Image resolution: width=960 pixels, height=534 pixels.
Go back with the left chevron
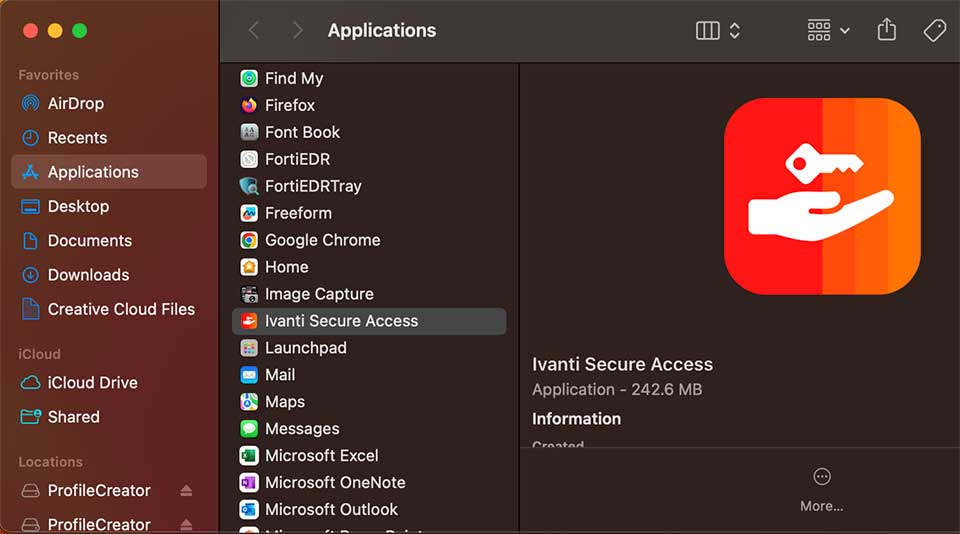254,30
